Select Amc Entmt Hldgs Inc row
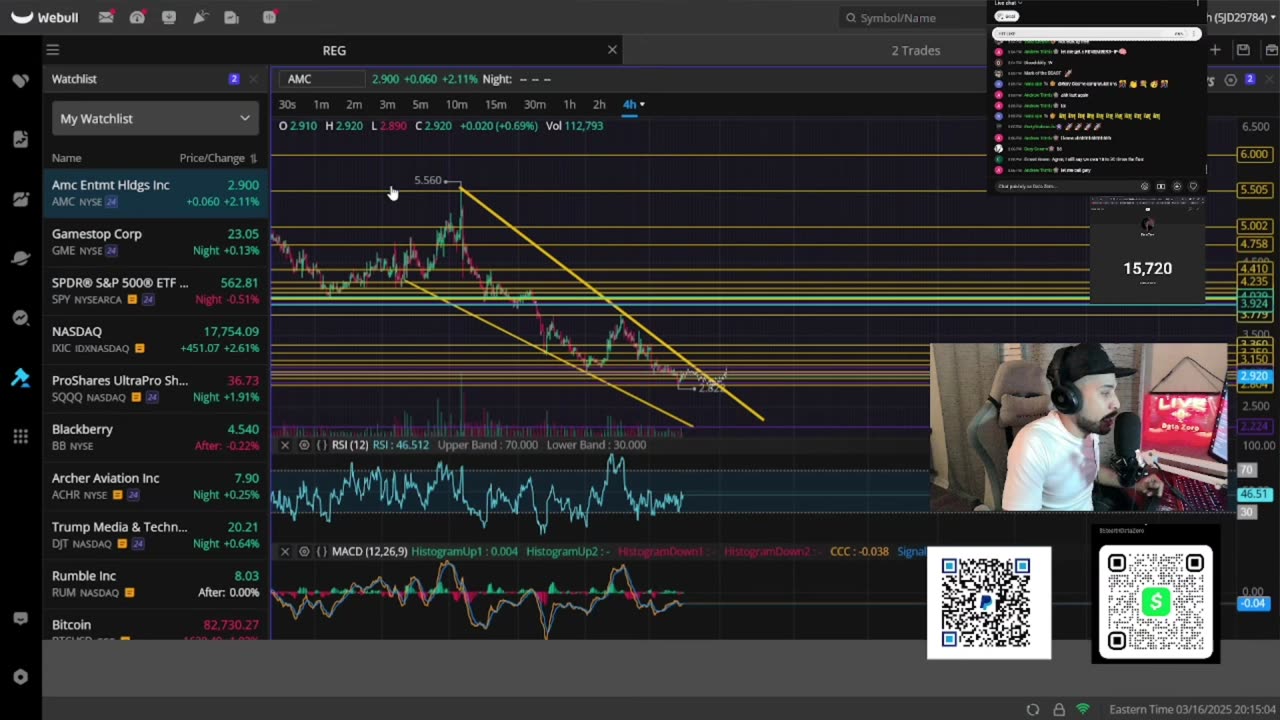This screenshot has width=1280, height=720. click(x=155, y=193)
